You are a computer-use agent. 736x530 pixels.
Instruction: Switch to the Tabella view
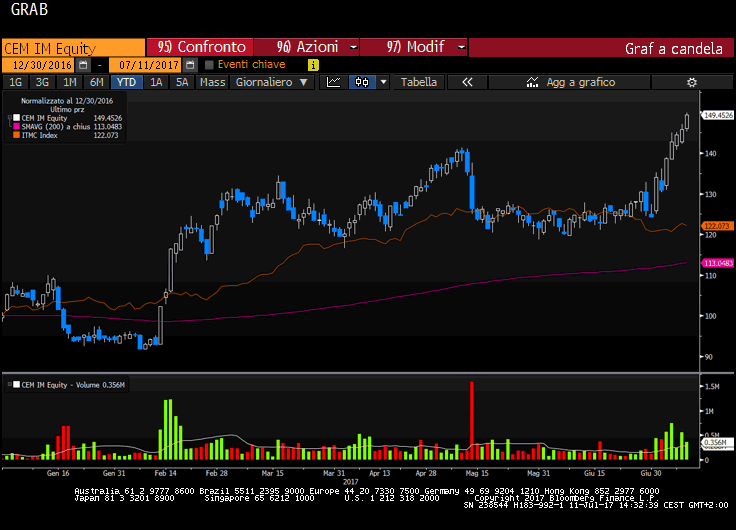pyautogui.click(x=419, y=82)
